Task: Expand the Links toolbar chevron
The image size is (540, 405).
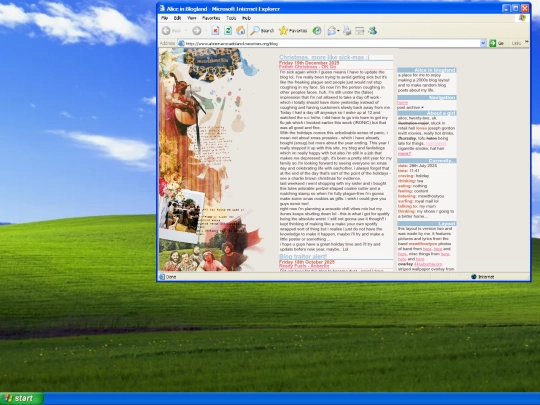Action: coord(527,42)
